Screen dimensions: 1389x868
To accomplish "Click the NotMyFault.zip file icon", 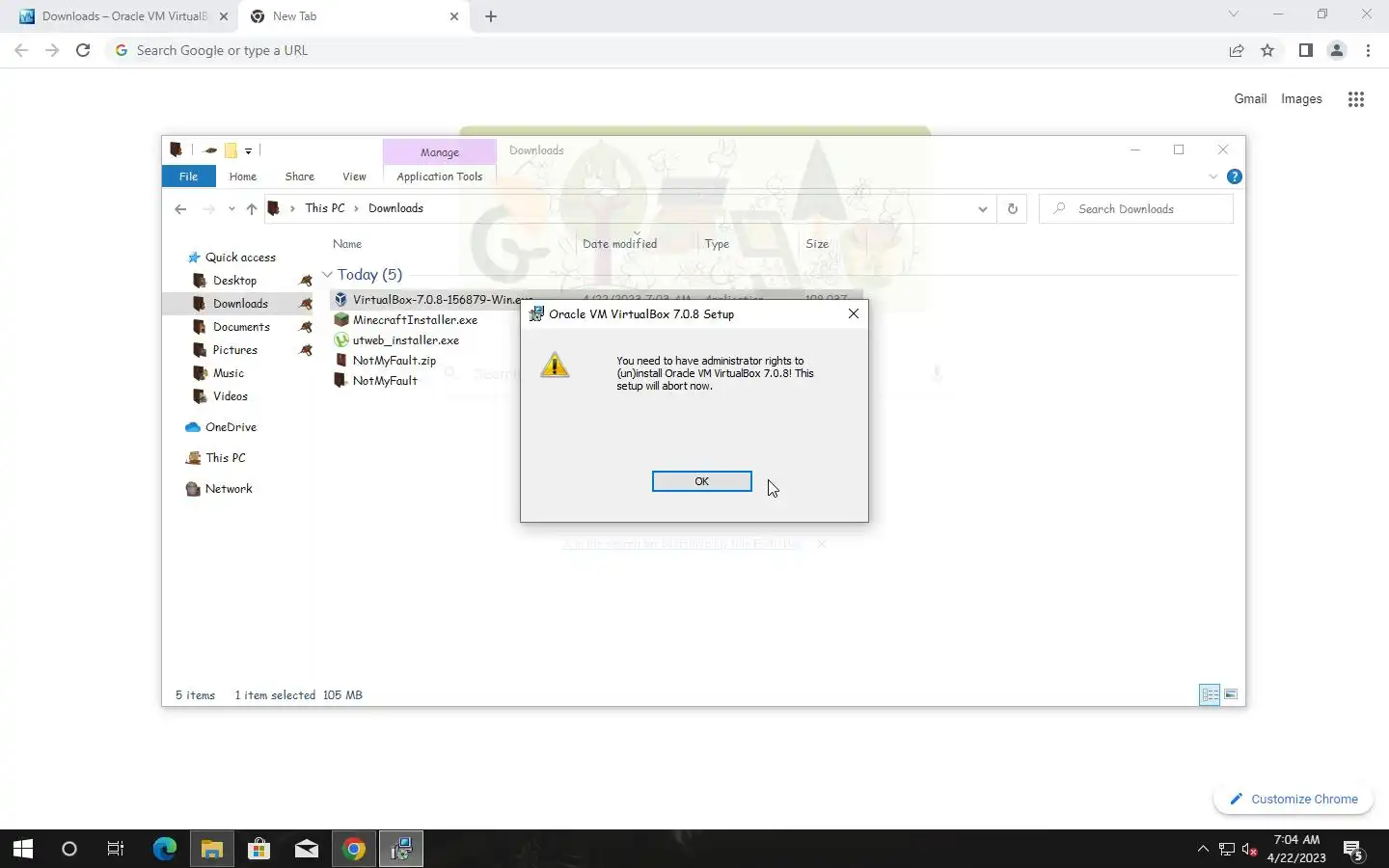I will coord(340,361).
